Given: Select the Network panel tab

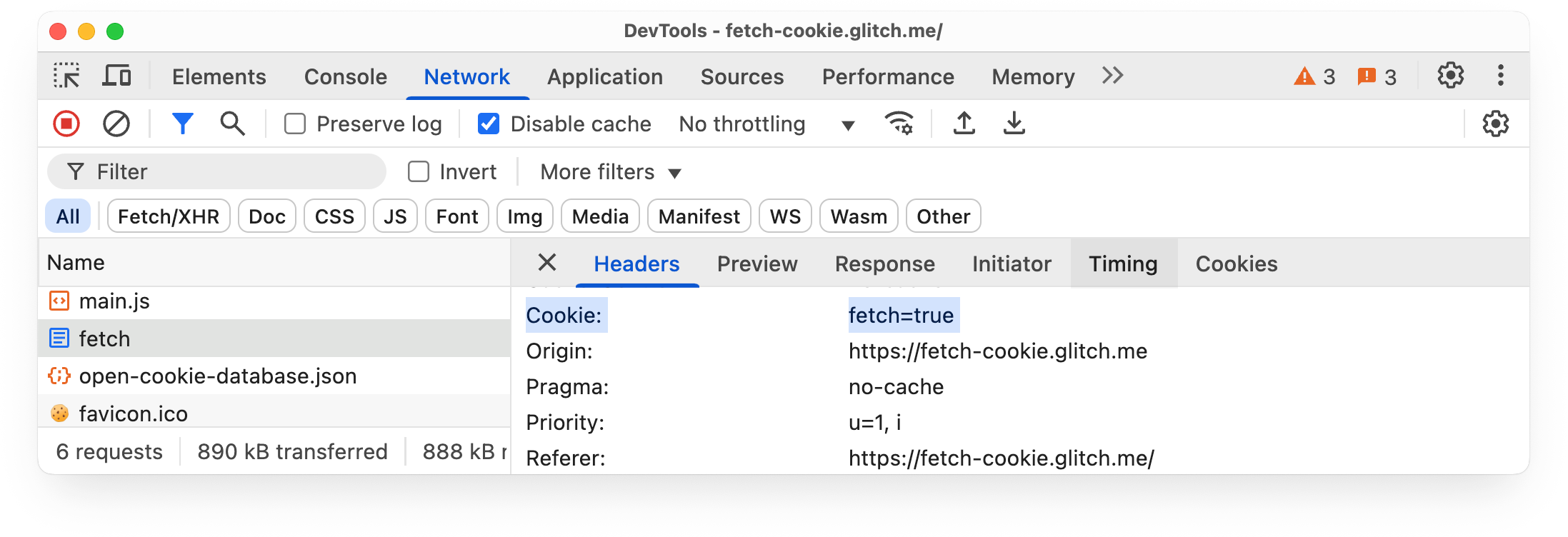Looking at the screenshot, I should 467,76.
